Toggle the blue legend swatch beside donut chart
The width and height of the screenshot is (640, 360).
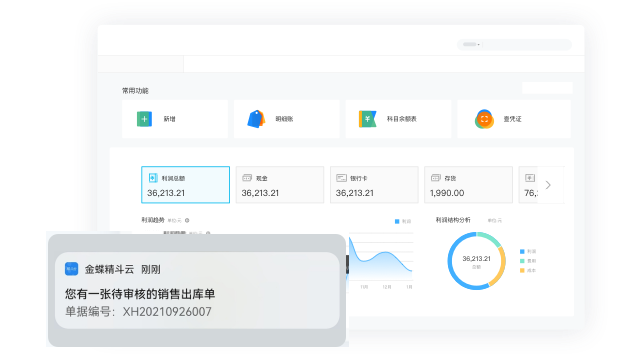[522, 251]
